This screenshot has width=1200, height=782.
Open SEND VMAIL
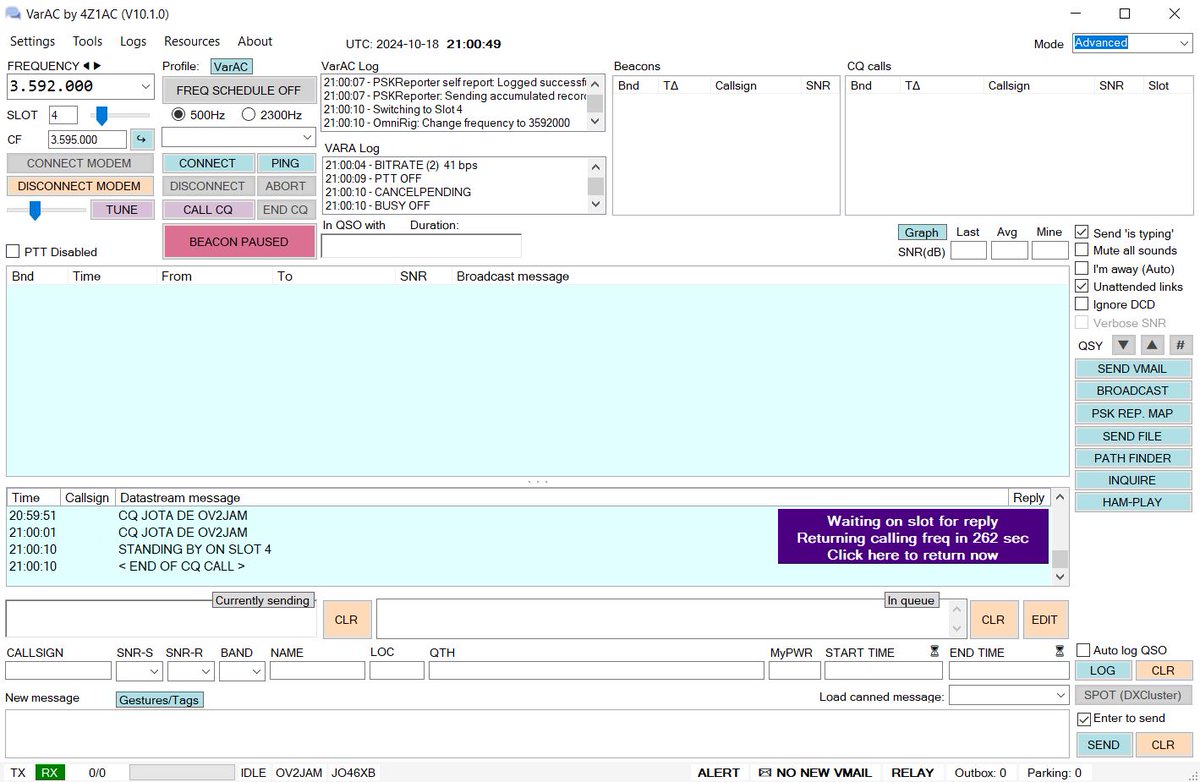[x=1133, y=368]
